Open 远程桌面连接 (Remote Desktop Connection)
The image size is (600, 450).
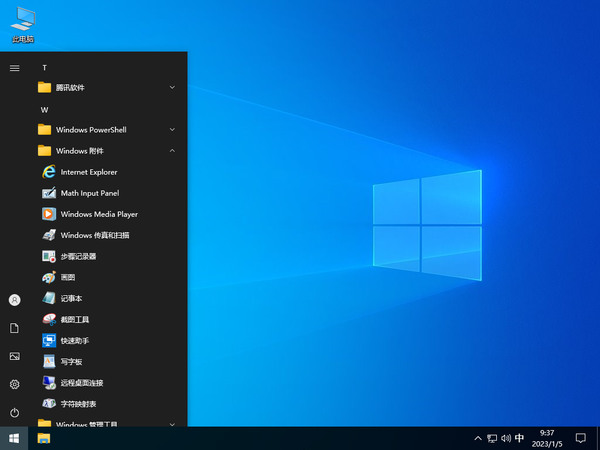pos(81,382)
